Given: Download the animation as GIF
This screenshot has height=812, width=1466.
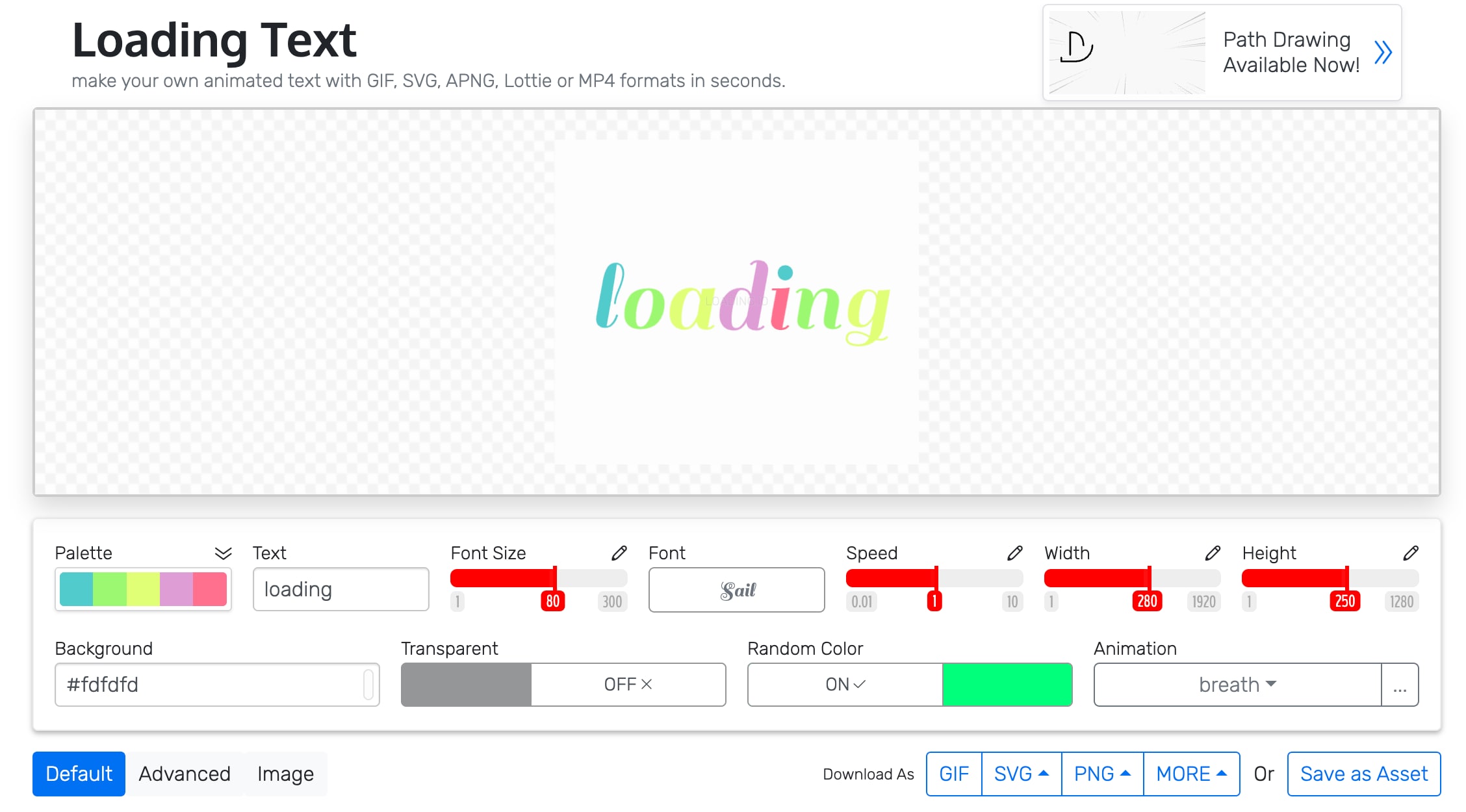Looking at the screenshot, I should (x=953, y=773).
